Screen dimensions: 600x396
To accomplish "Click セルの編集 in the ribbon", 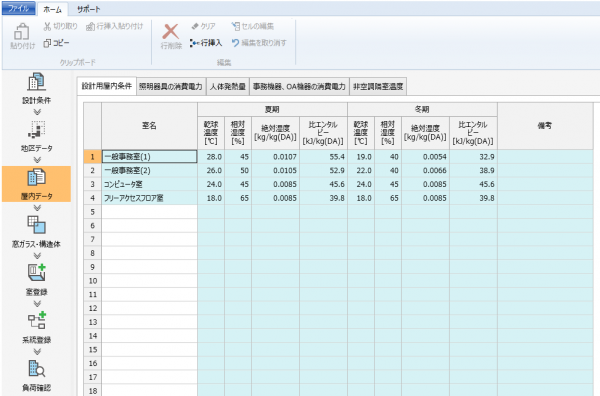I will coord(253,26).
